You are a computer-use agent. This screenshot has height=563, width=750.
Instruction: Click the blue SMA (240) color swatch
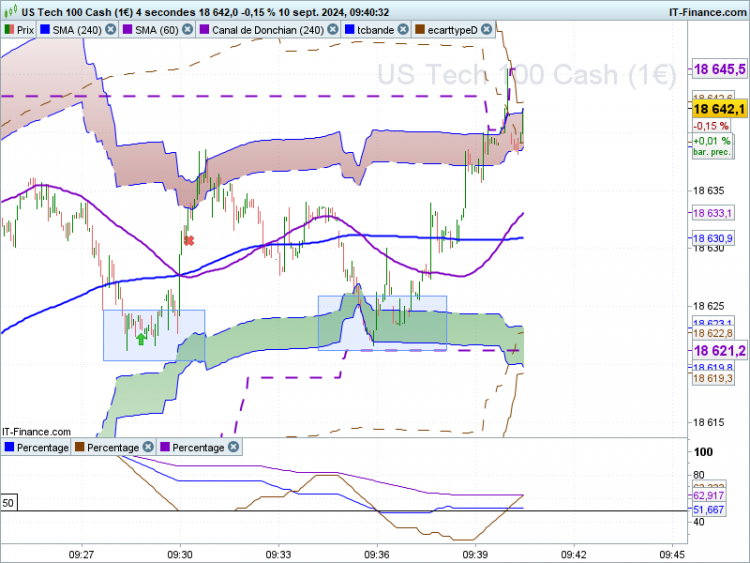point(45,30)
